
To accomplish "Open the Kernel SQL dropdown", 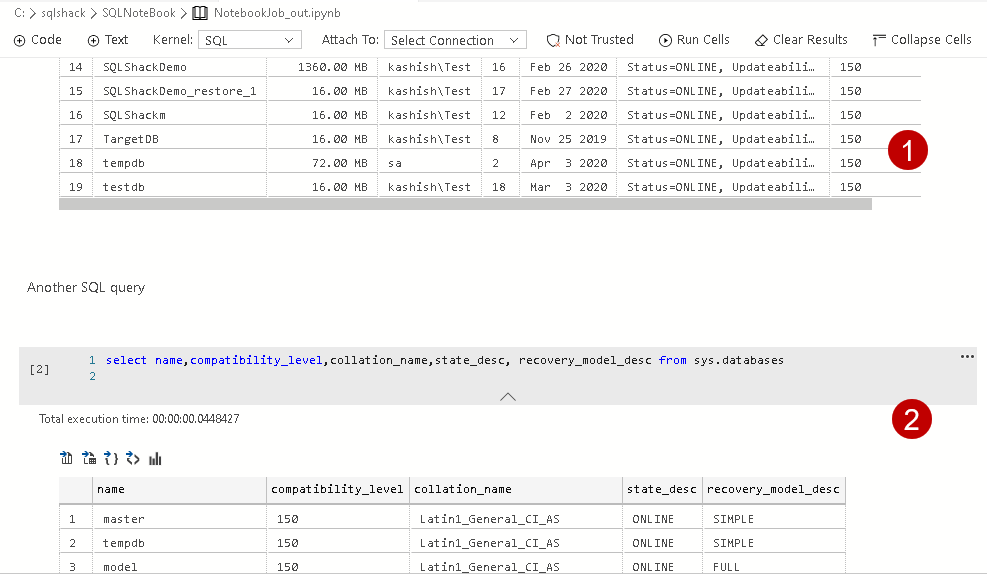I will (x=249, y=40).
